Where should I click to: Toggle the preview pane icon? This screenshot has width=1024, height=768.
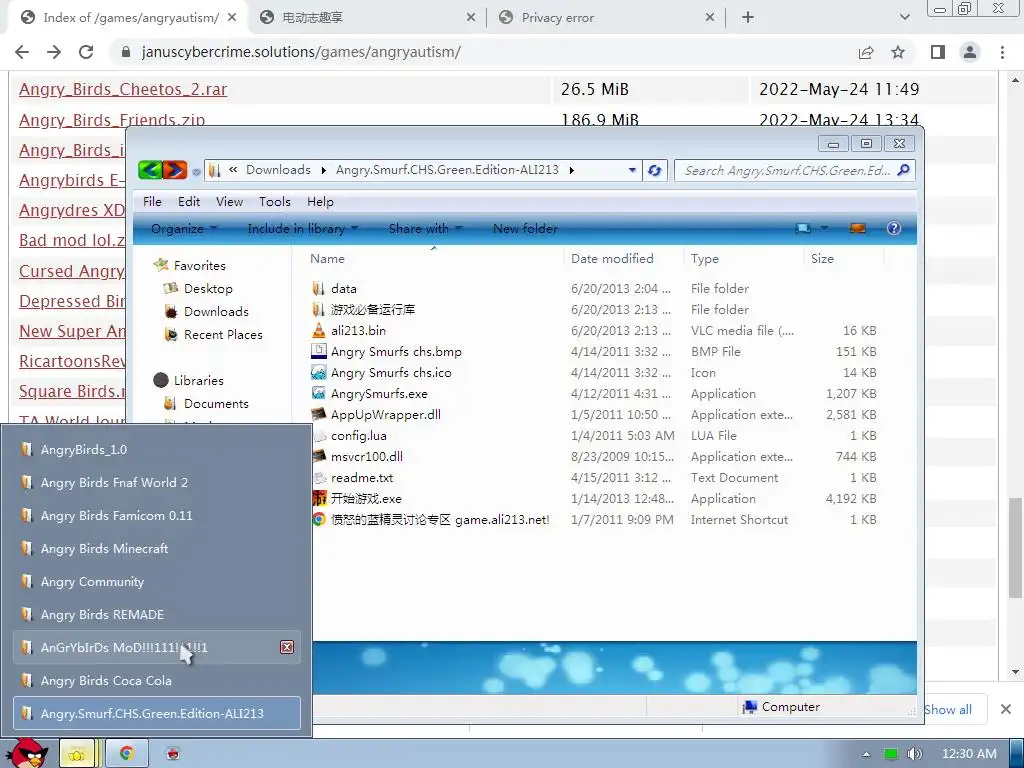point(857,229)
